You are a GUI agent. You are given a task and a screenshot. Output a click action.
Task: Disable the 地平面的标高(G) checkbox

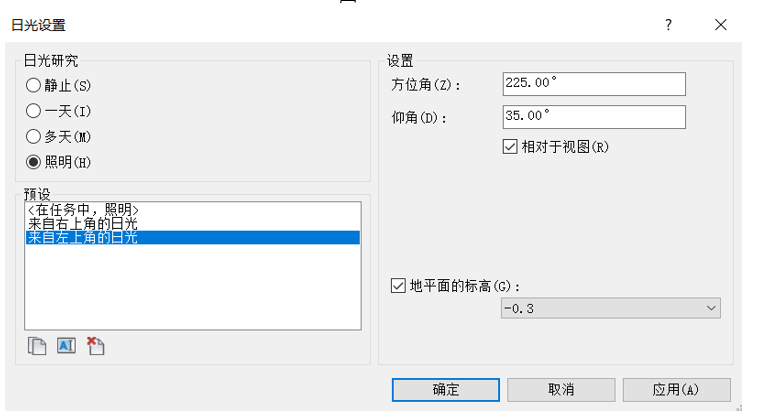click(397, 286)
